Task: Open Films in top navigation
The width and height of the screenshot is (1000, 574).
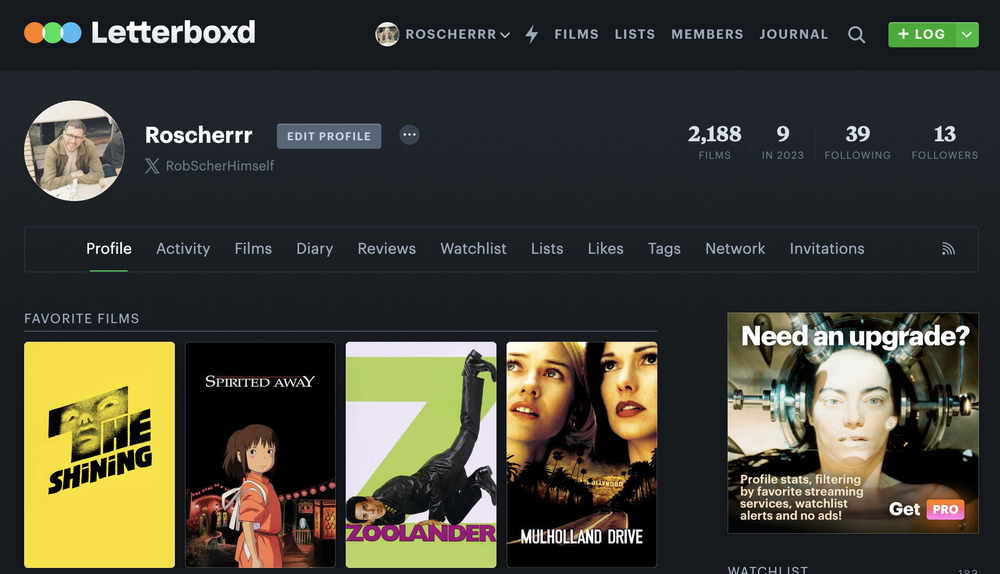Action: [577, 34]
